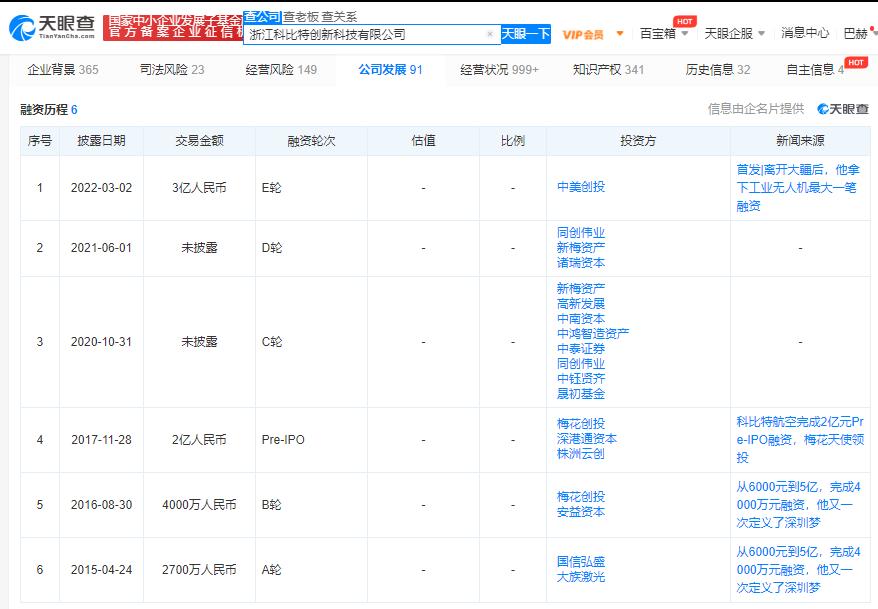Select the amount cell 2700万人民币
Screen dimensions: 878x609
199,569
